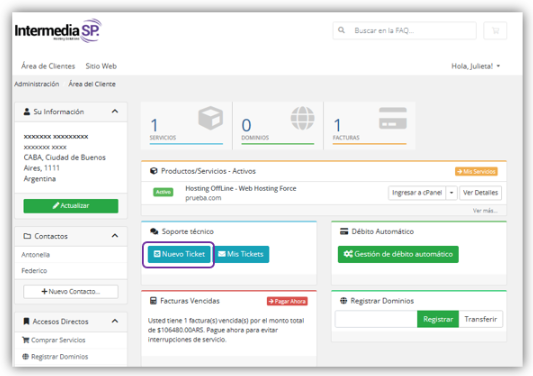Click the Contactos folder icon
Screen dimensions: 533x376
point(27,236)
